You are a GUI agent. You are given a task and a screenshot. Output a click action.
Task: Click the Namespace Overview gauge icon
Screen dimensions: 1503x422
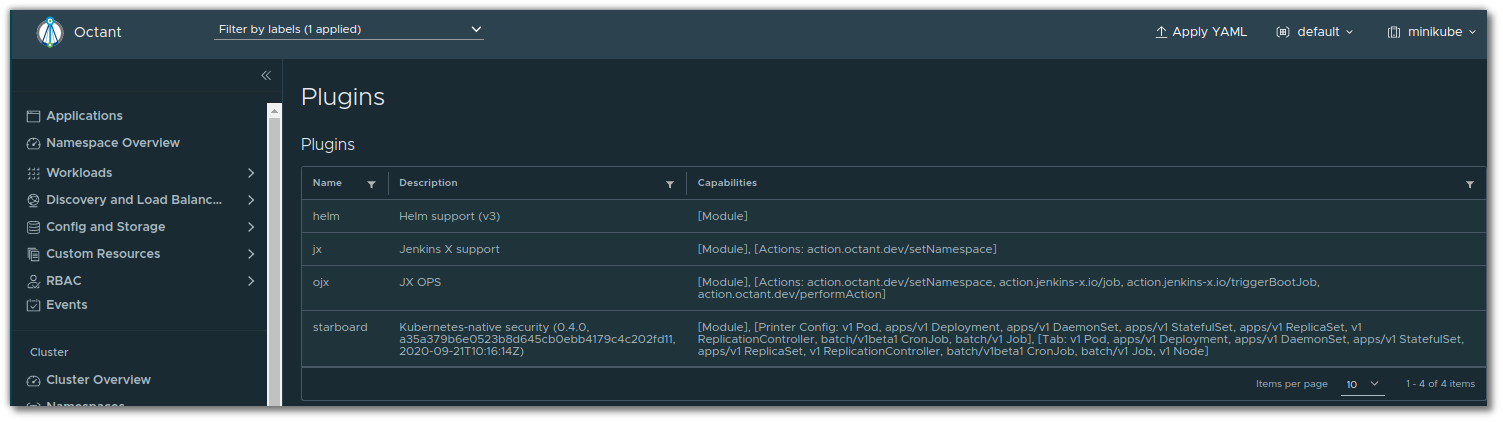33,143
